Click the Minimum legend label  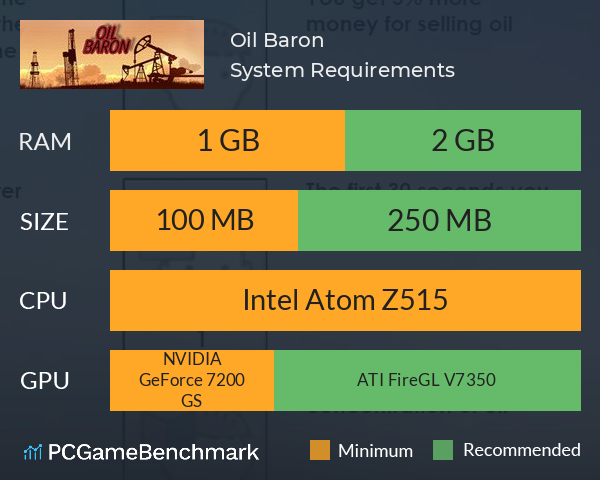click(x=375, y=451)
